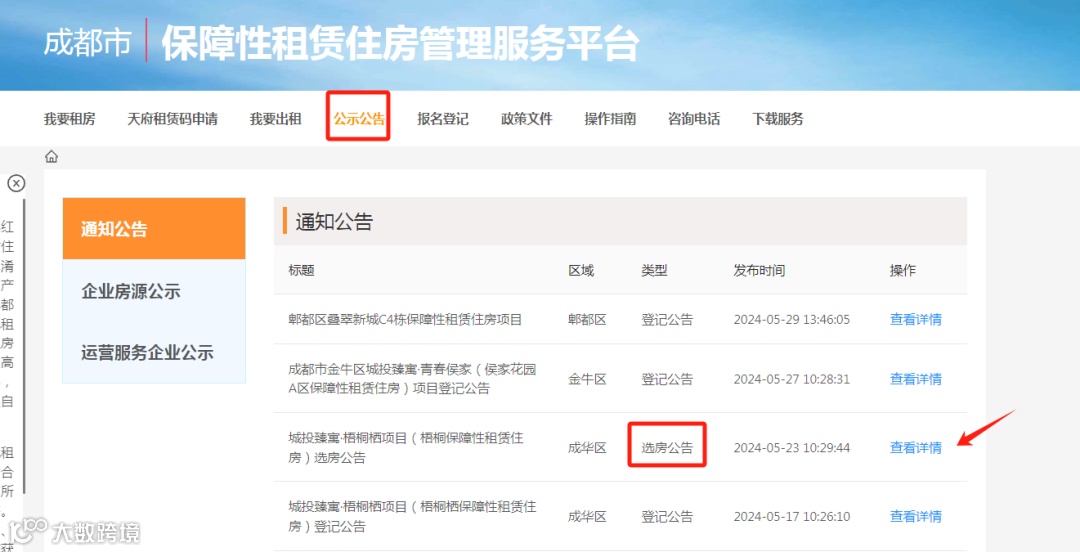The image size is (1080, 552).
Task: Click the 发布时间 column header
Action: coord(759,271)
